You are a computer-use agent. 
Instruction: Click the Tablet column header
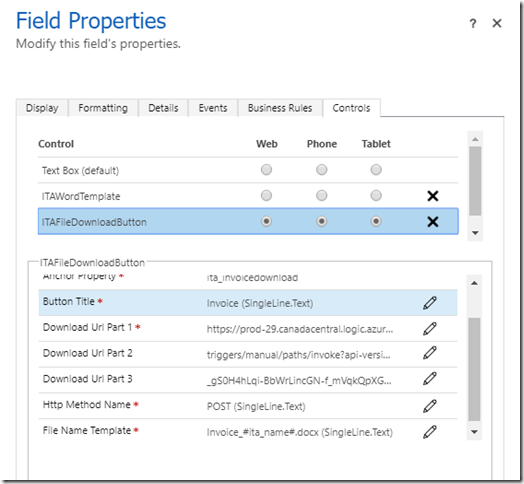[376, 144]
